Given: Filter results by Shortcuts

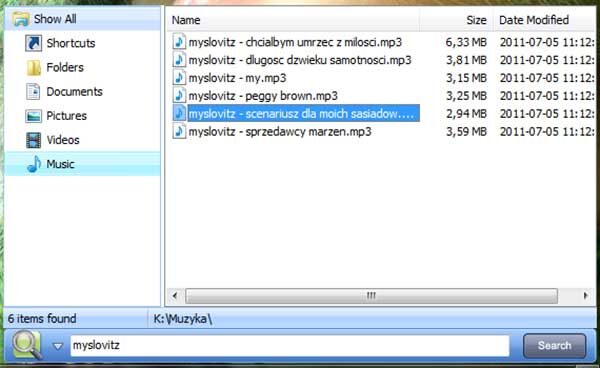Looking at the screenshot, I should click(82, 43).
